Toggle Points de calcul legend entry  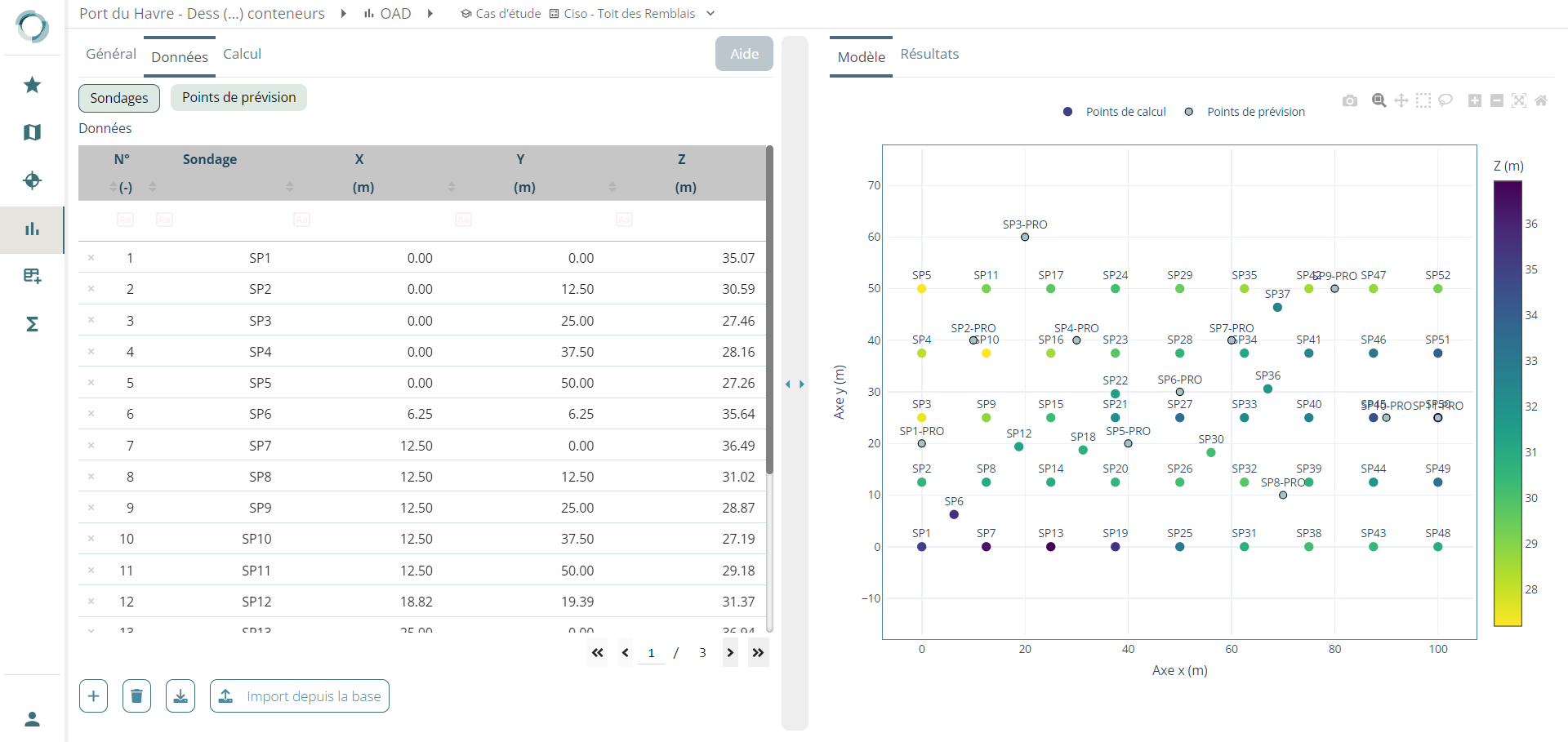click(x=1116, y=112)
